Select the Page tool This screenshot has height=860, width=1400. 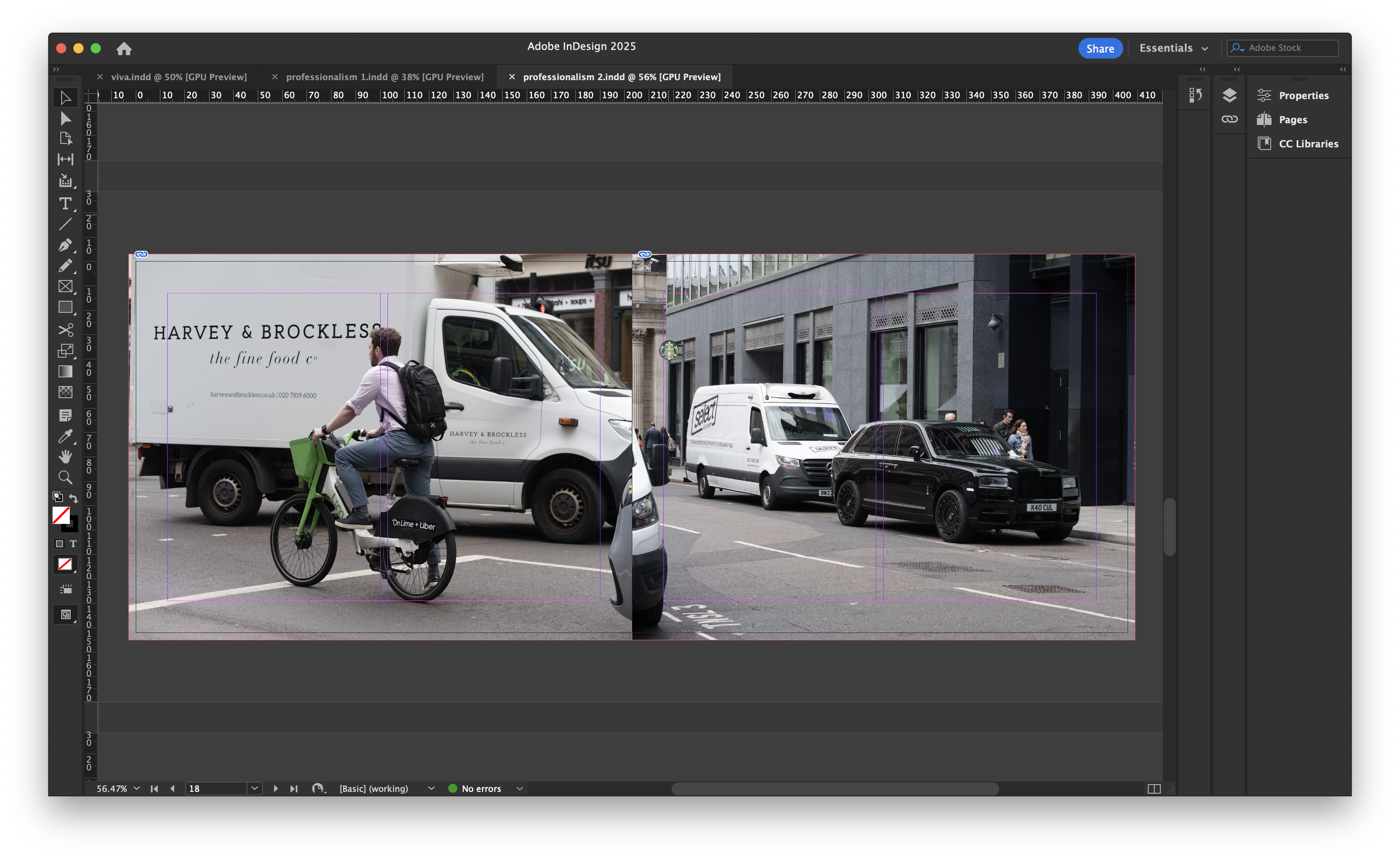66,139
